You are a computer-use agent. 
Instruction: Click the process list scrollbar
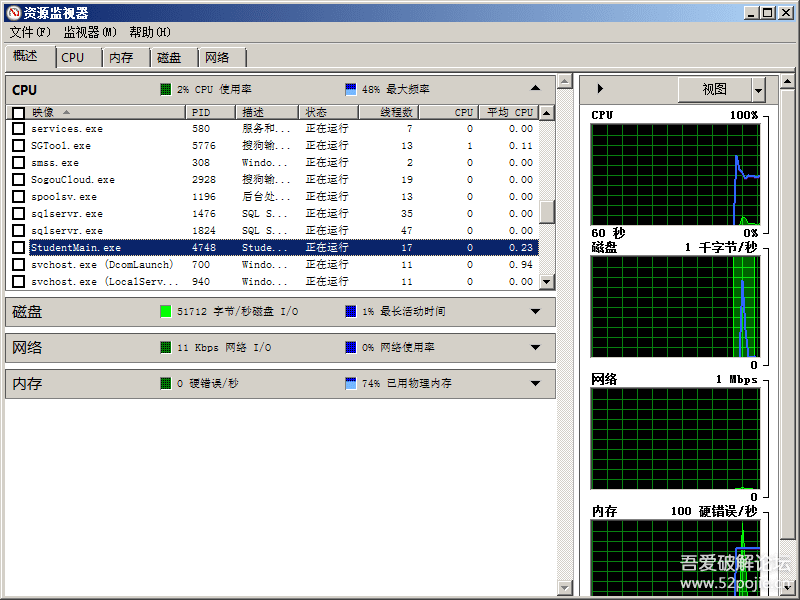[548, 210]
